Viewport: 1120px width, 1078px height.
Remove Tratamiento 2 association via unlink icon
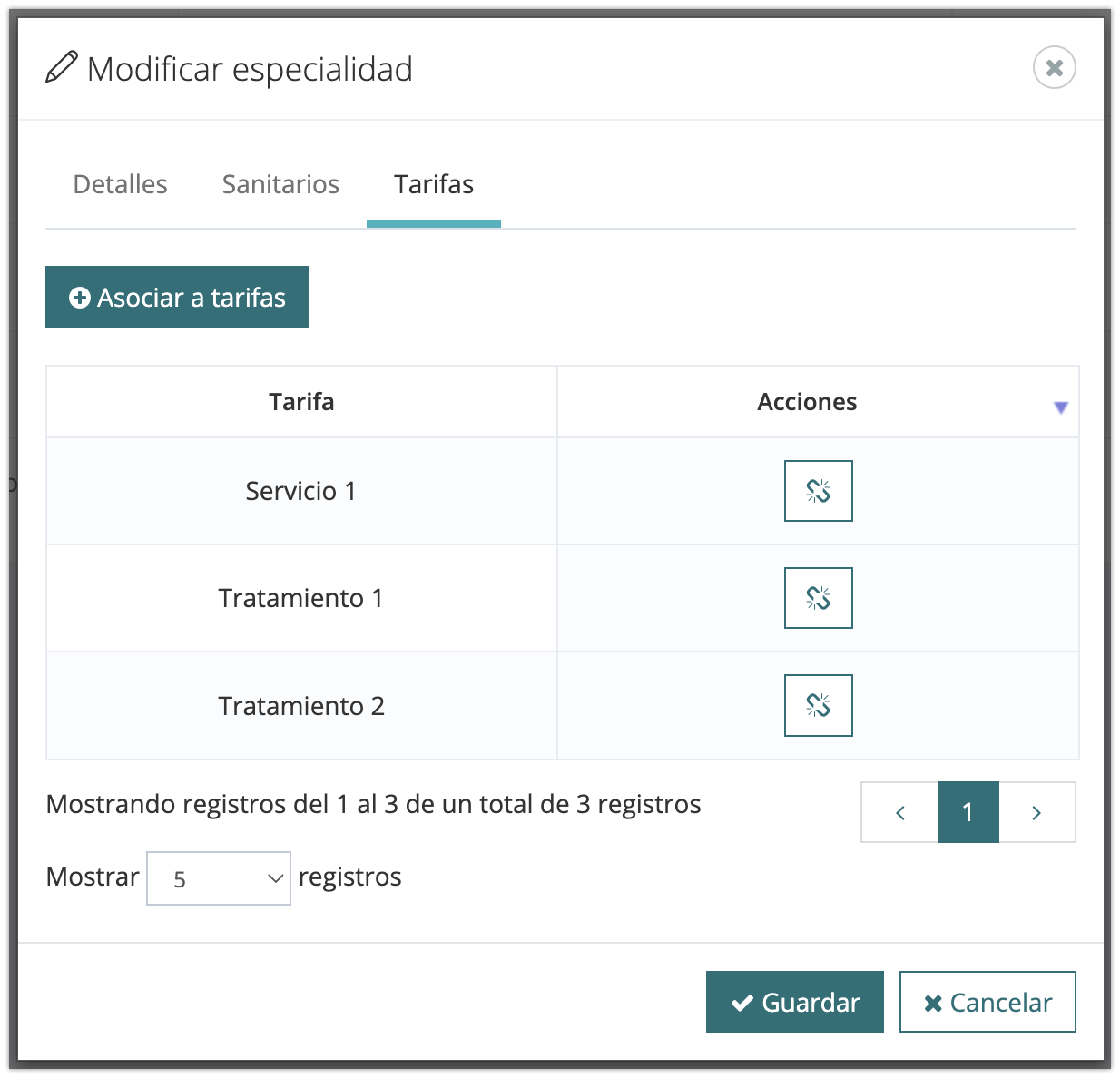tap(818, 705)
